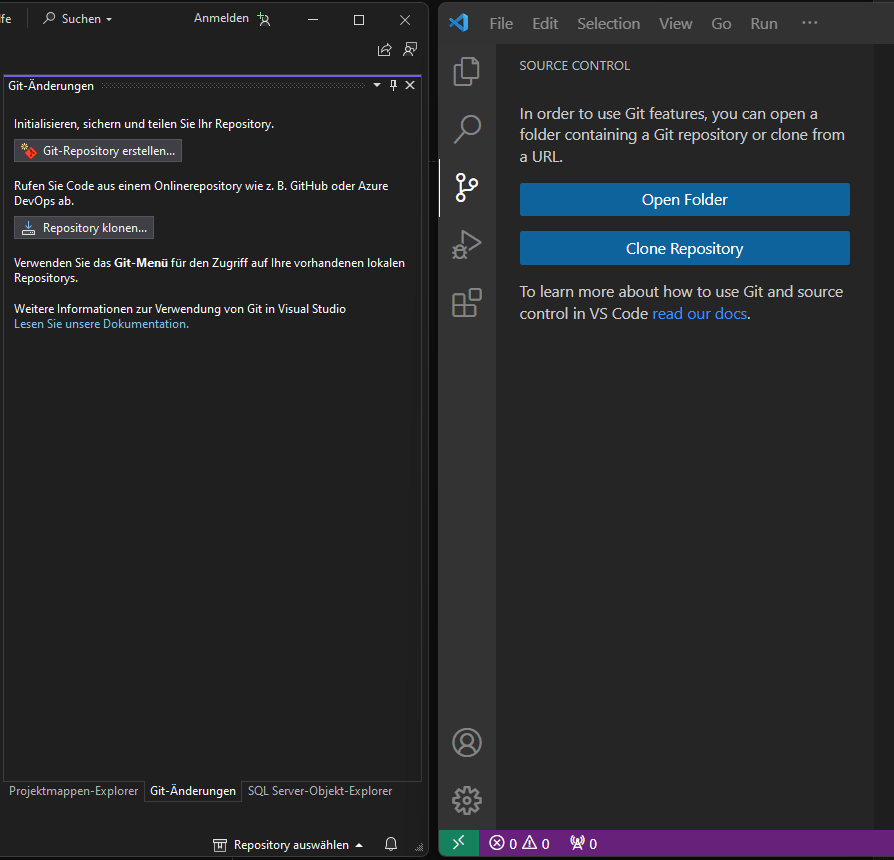Open Run and Debug view in VS Code

[466, 245]
